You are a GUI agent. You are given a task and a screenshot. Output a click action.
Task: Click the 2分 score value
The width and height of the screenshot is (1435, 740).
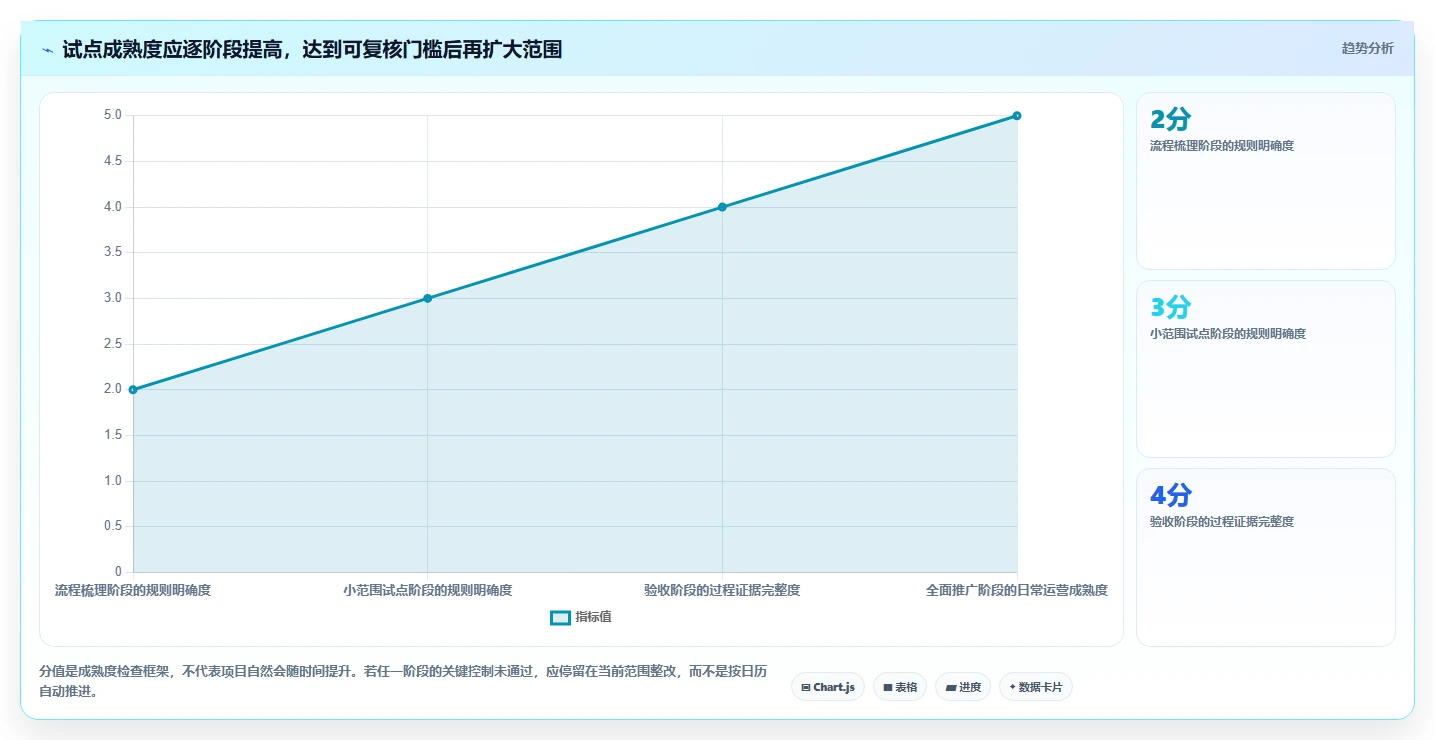pos(1171,119)
